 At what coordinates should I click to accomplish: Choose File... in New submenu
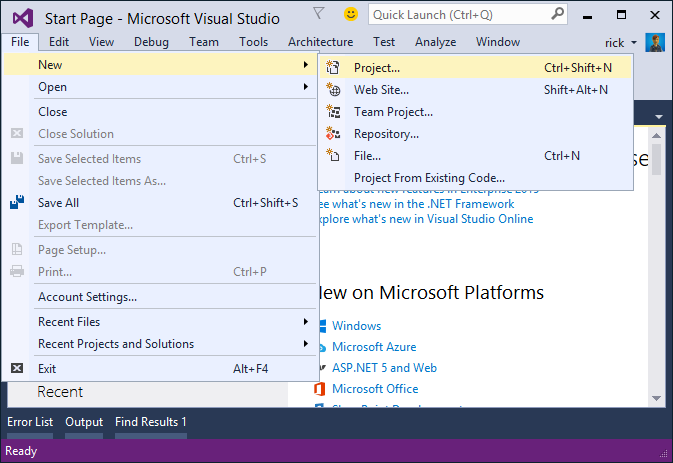(476, 156)
